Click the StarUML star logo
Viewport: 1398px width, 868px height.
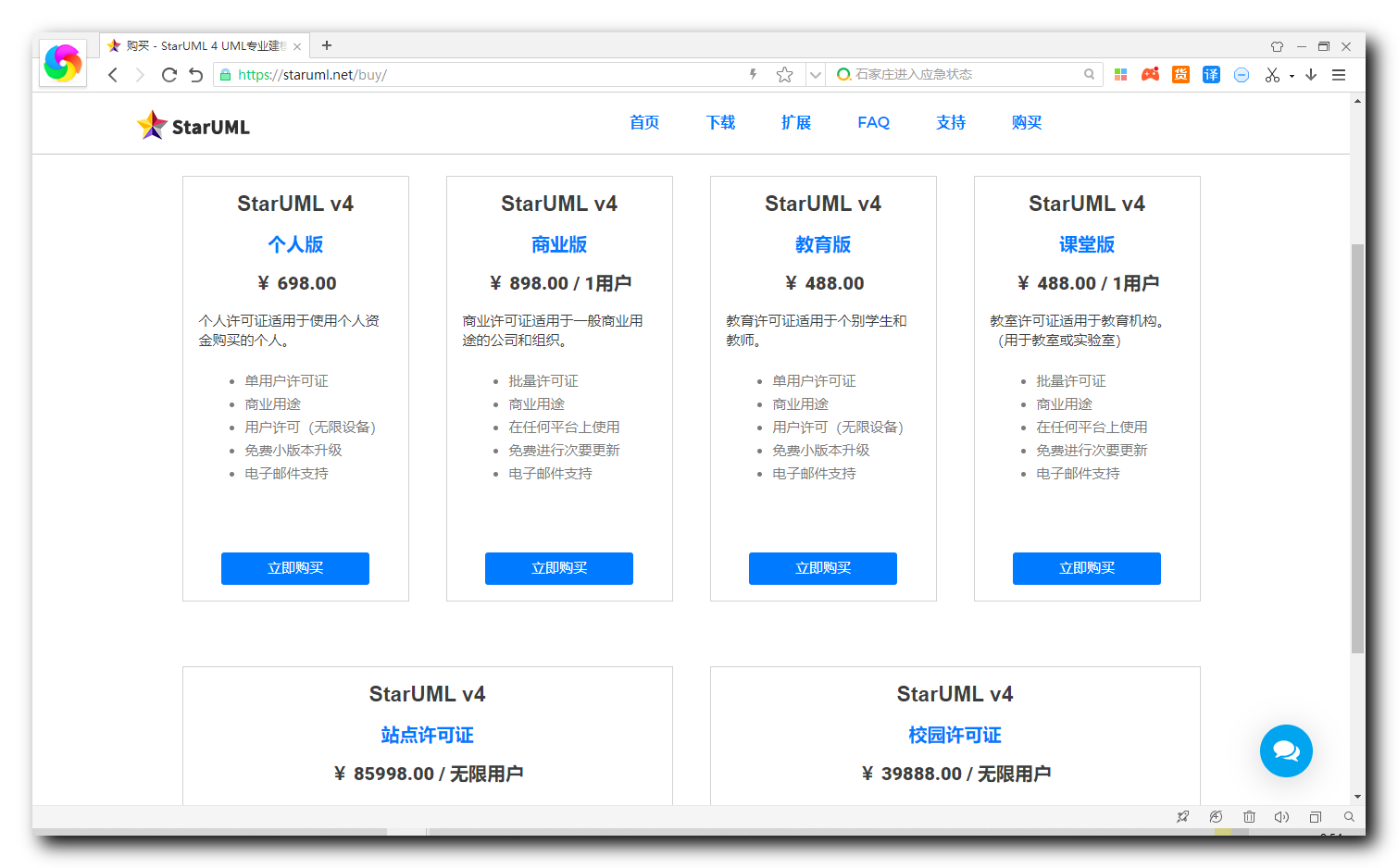[x=151, y=123]
